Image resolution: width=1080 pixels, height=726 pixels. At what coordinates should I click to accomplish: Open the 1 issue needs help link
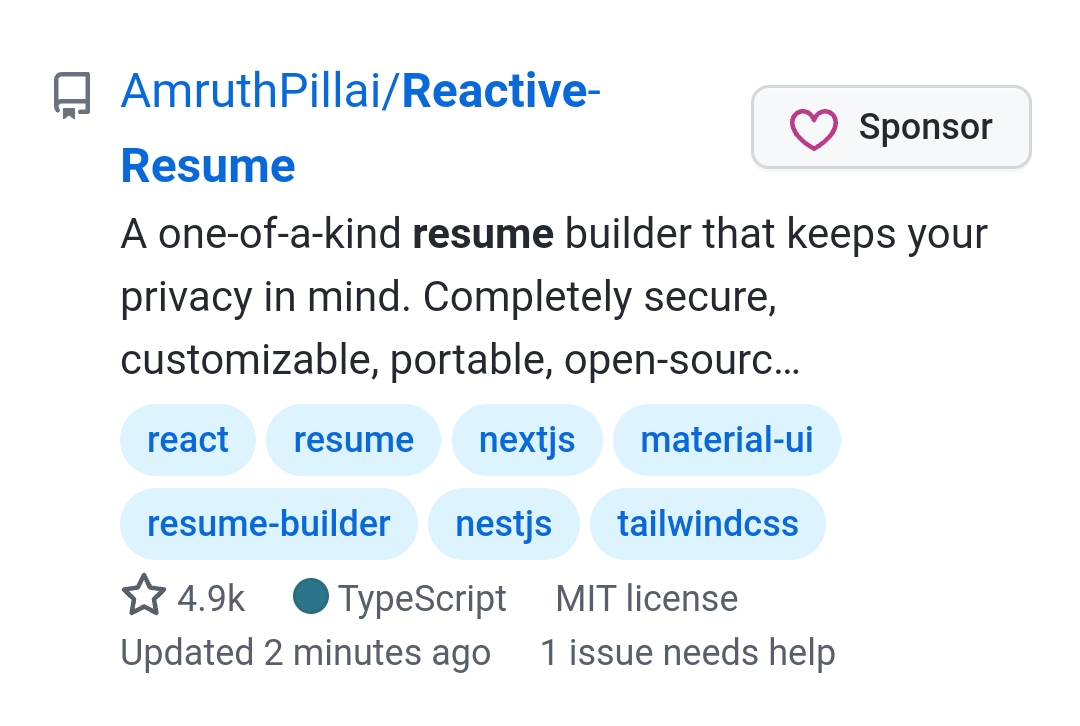pos(687,652)
